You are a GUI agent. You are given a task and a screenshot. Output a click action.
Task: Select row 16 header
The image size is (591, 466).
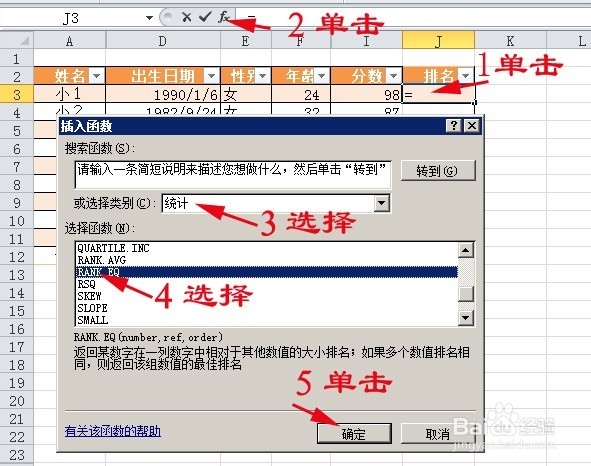17,329
